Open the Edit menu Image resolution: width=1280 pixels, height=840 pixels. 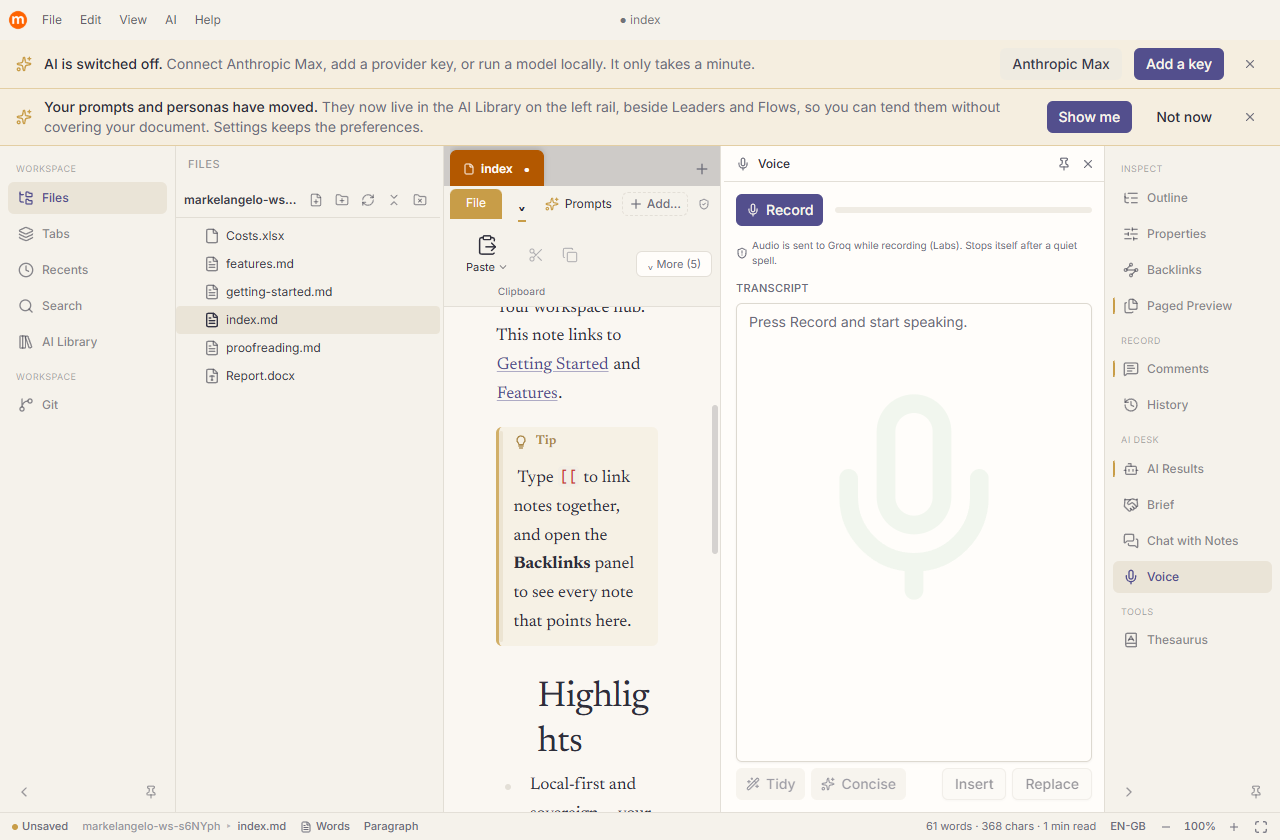(x=91, y=20)
